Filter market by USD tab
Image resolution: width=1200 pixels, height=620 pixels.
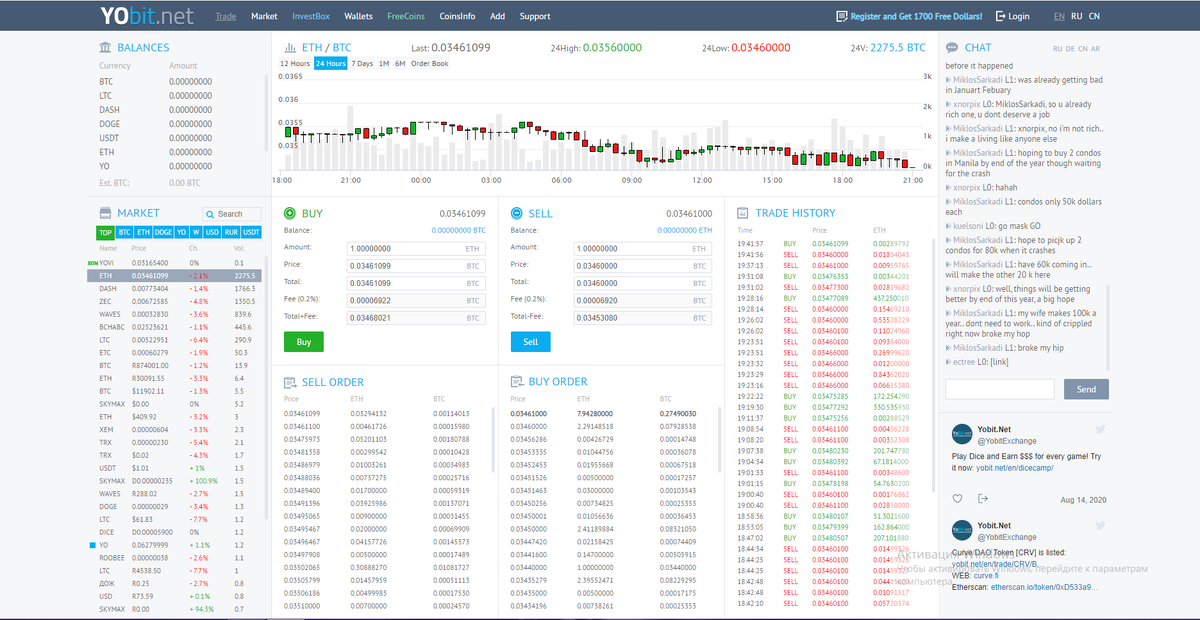point(212,232)
